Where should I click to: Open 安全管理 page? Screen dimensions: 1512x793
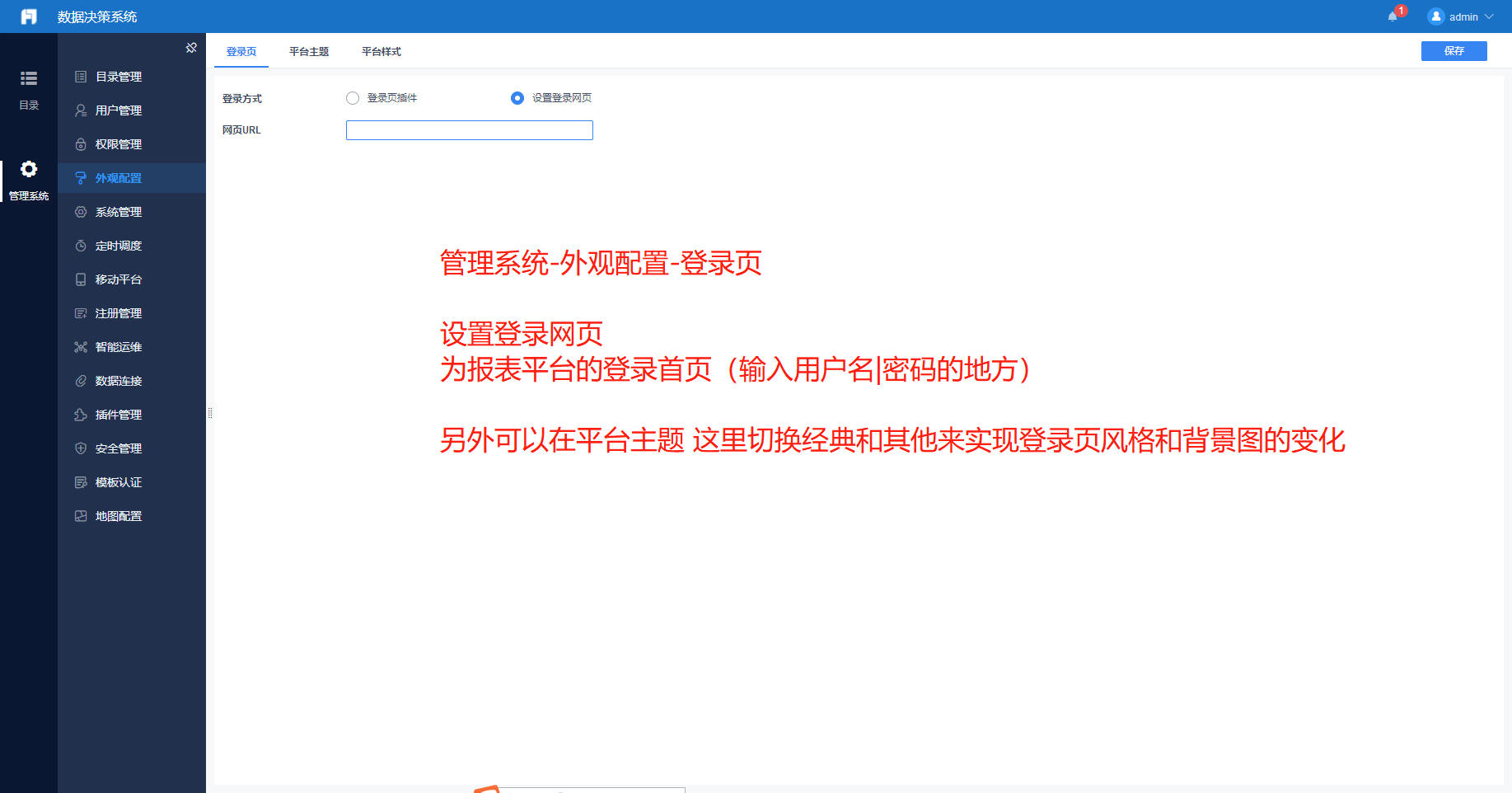[x=132, y=448]
